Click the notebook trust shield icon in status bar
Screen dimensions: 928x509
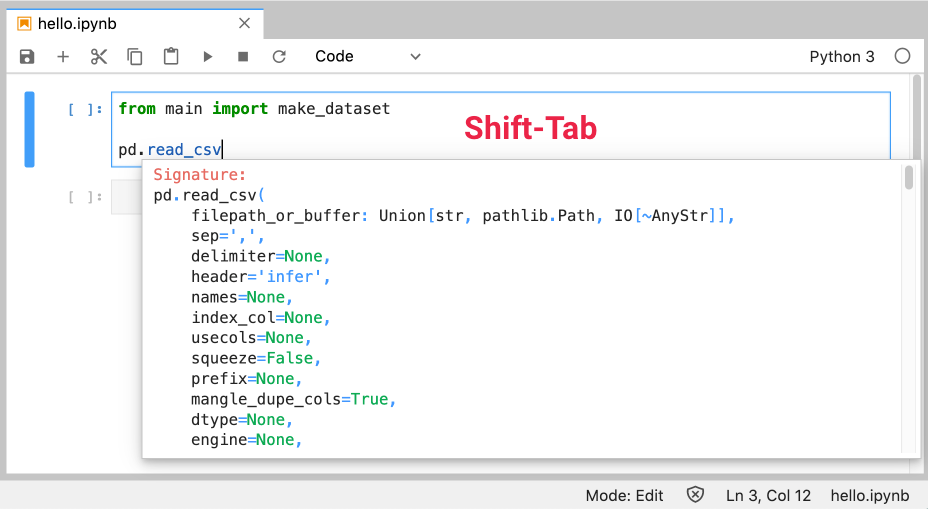(x=696, y=495)
